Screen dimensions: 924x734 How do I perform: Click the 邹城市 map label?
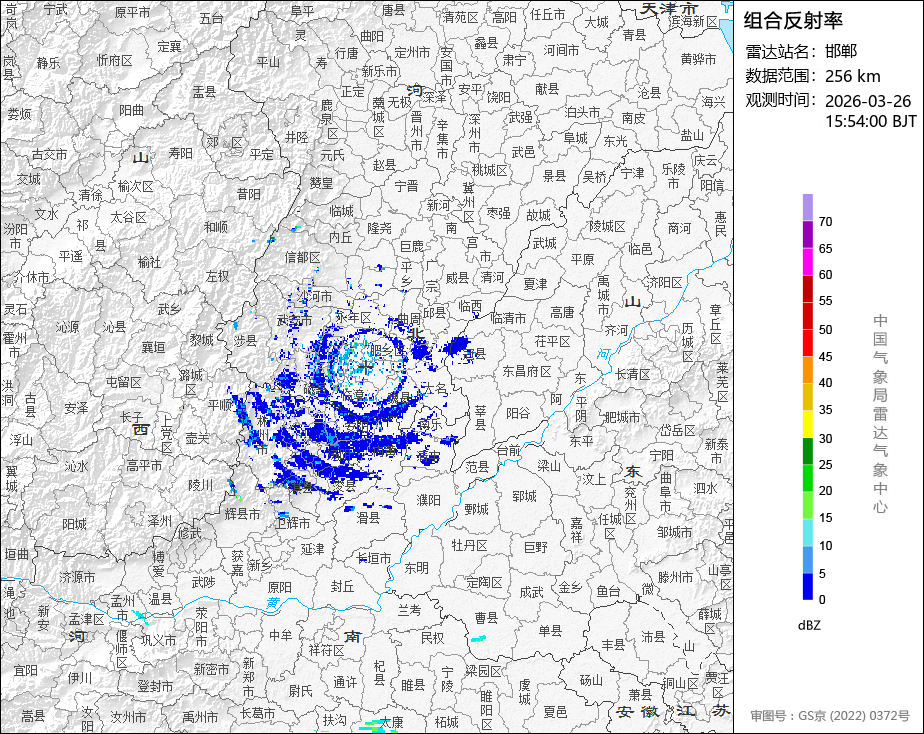click(675, 532)
